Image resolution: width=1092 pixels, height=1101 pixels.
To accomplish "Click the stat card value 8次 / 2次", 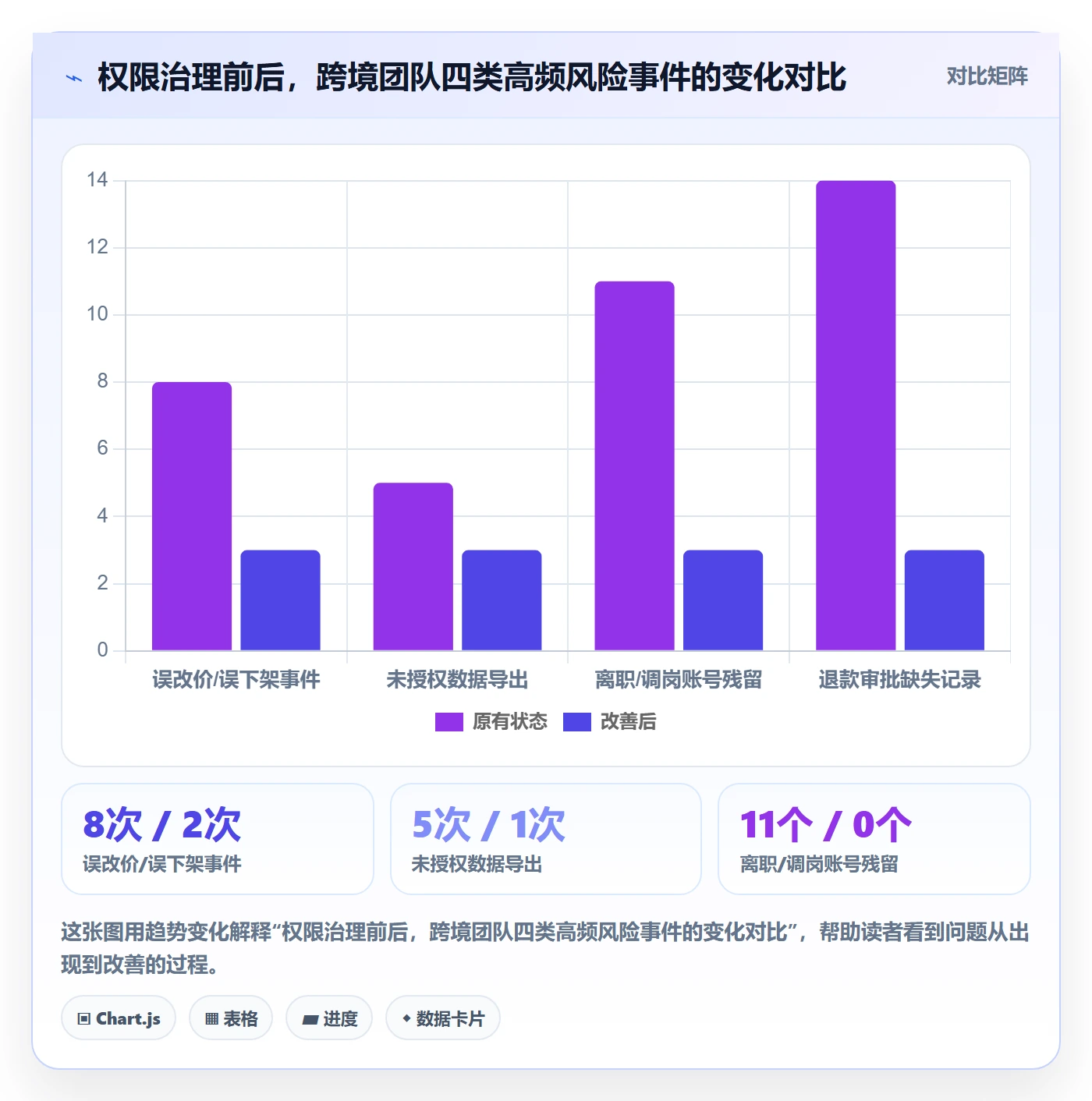I will point(162,825).
